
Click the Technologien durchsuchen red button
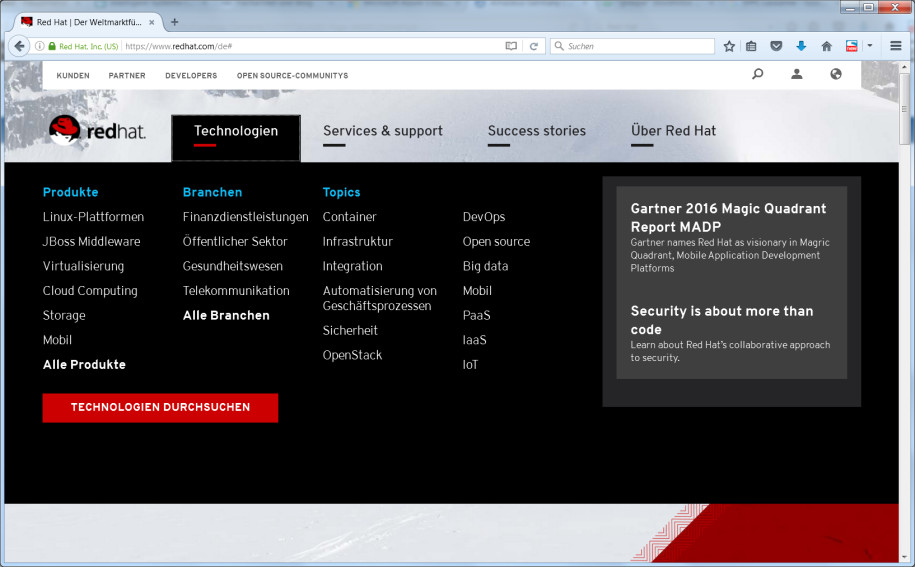point(160,408)
